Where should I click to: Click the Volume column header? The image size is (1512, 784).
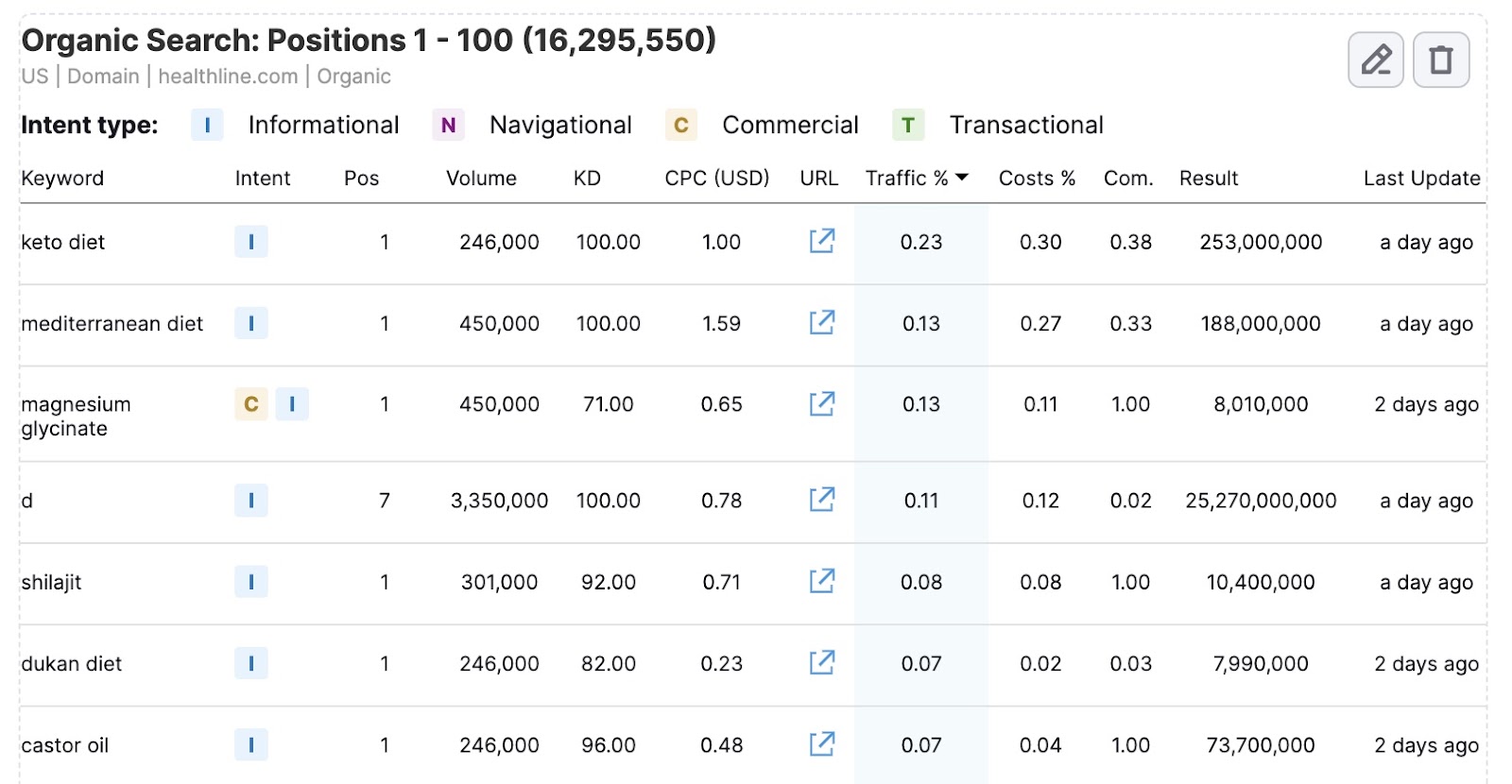[481, 179]
